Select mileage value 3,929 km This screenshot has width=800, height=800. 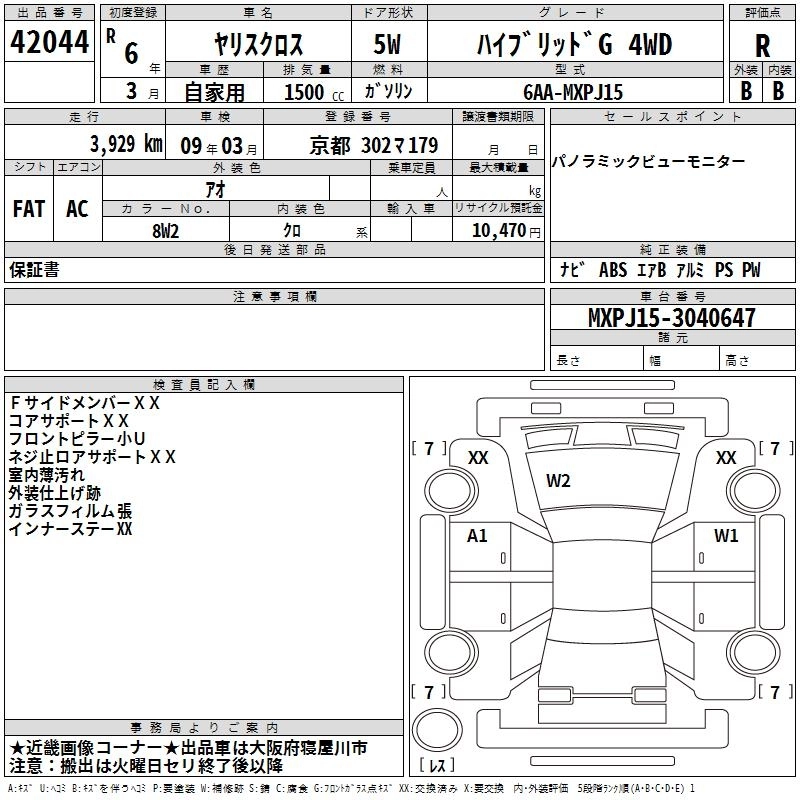click(126, 144)
